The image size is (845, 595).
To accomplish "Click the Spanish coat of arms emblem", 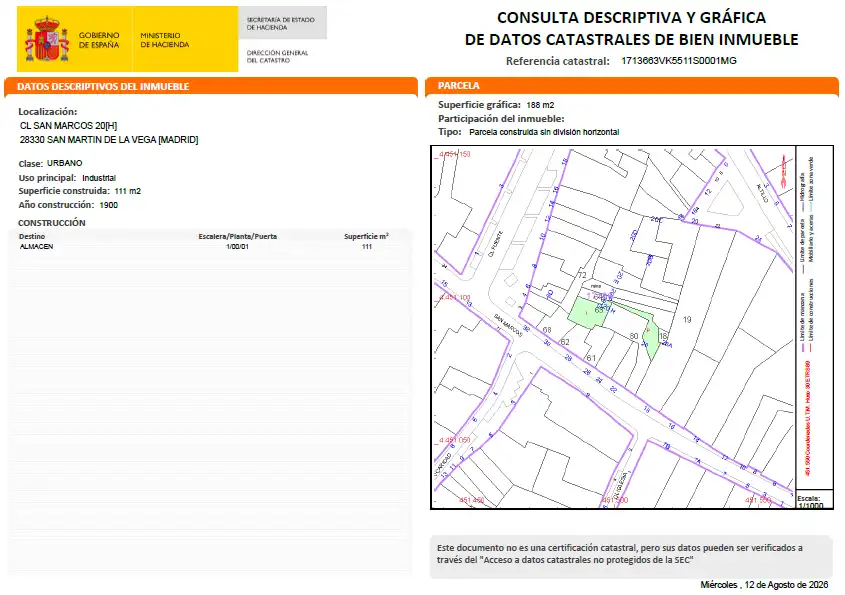I will (47, 39).
